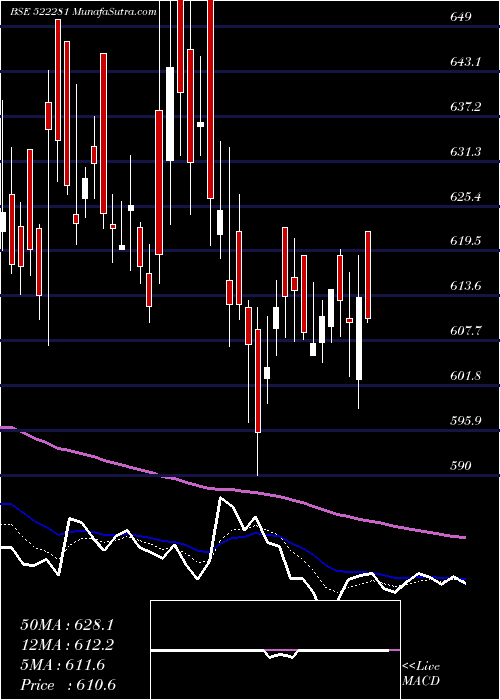
Task: Click the 613.6 price axis label
Action: [465, 286]
